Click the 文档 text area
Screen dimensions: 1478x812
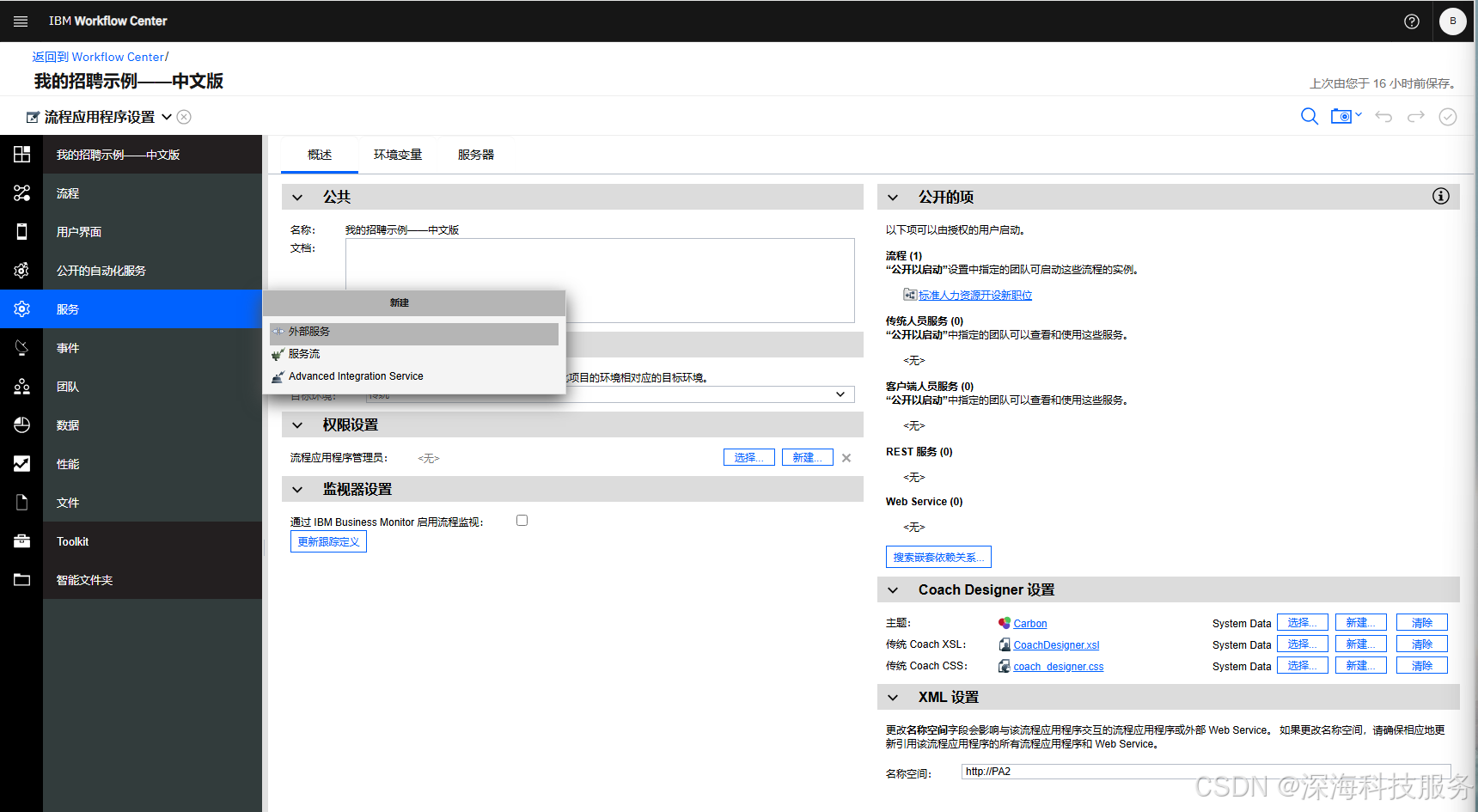[600, 280]
